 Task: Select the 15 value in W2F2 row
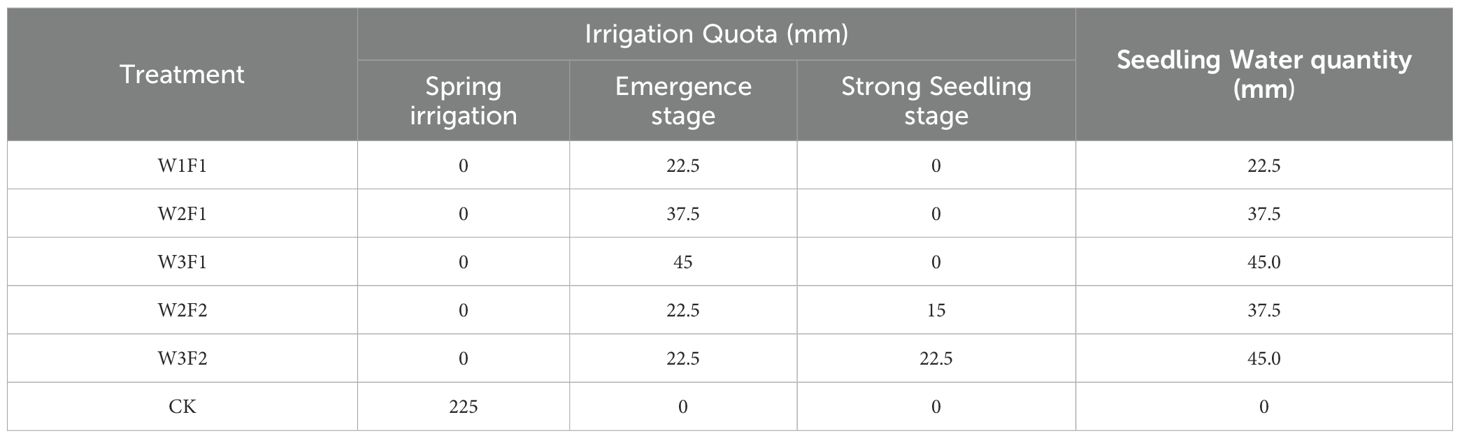[935, 310]
